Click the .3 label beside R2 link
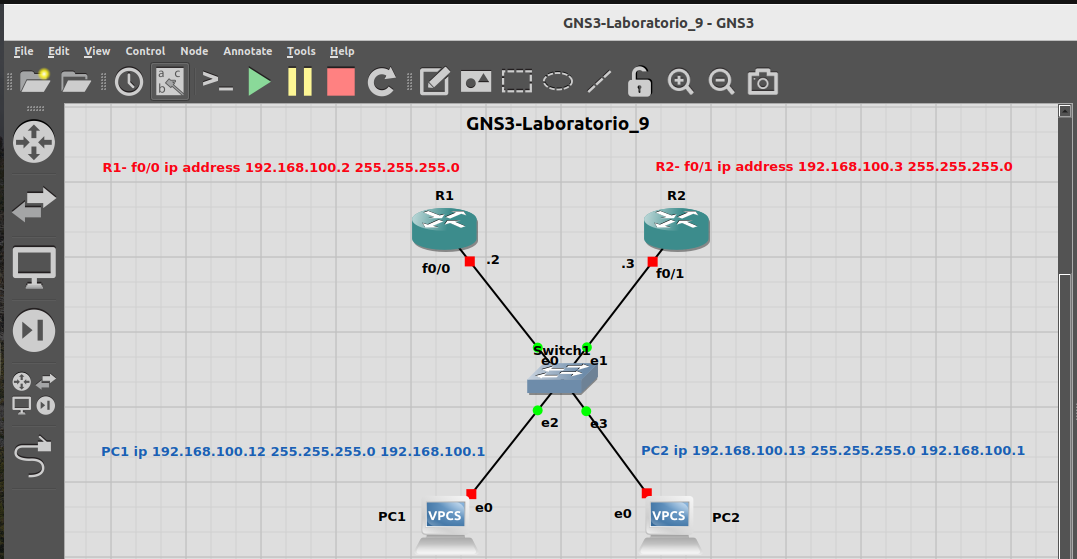This screenshot has width=1077, height=559. tap(628, 264)
